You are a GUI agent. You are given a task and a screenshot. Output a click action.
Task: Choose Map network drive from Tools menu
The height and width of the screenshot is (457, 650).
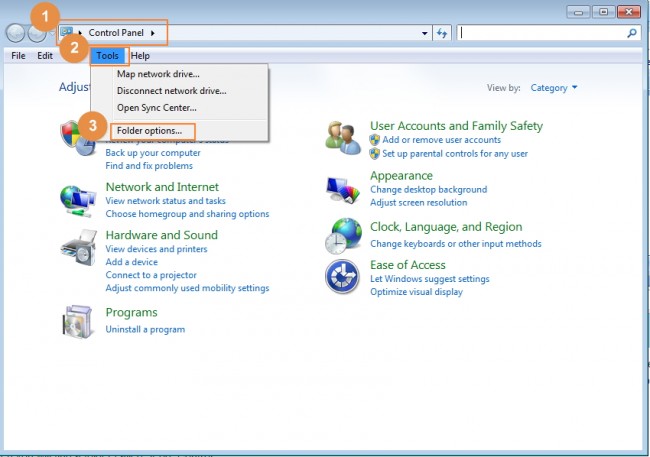point(158,74)
